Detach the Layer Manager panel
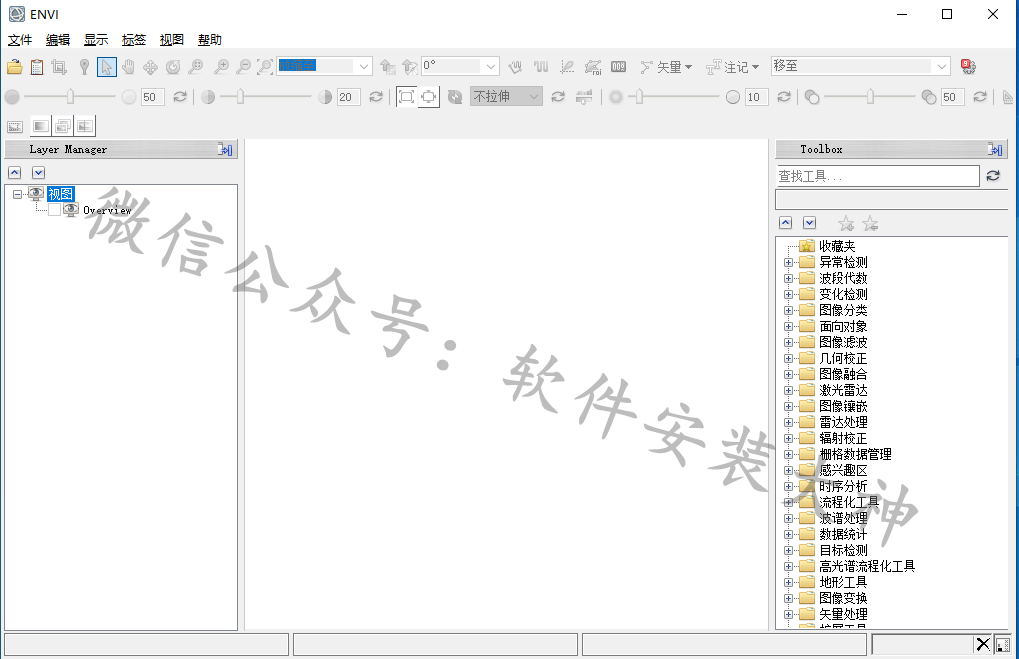This screenshot has height=659, width=1019. pos(226,149)
